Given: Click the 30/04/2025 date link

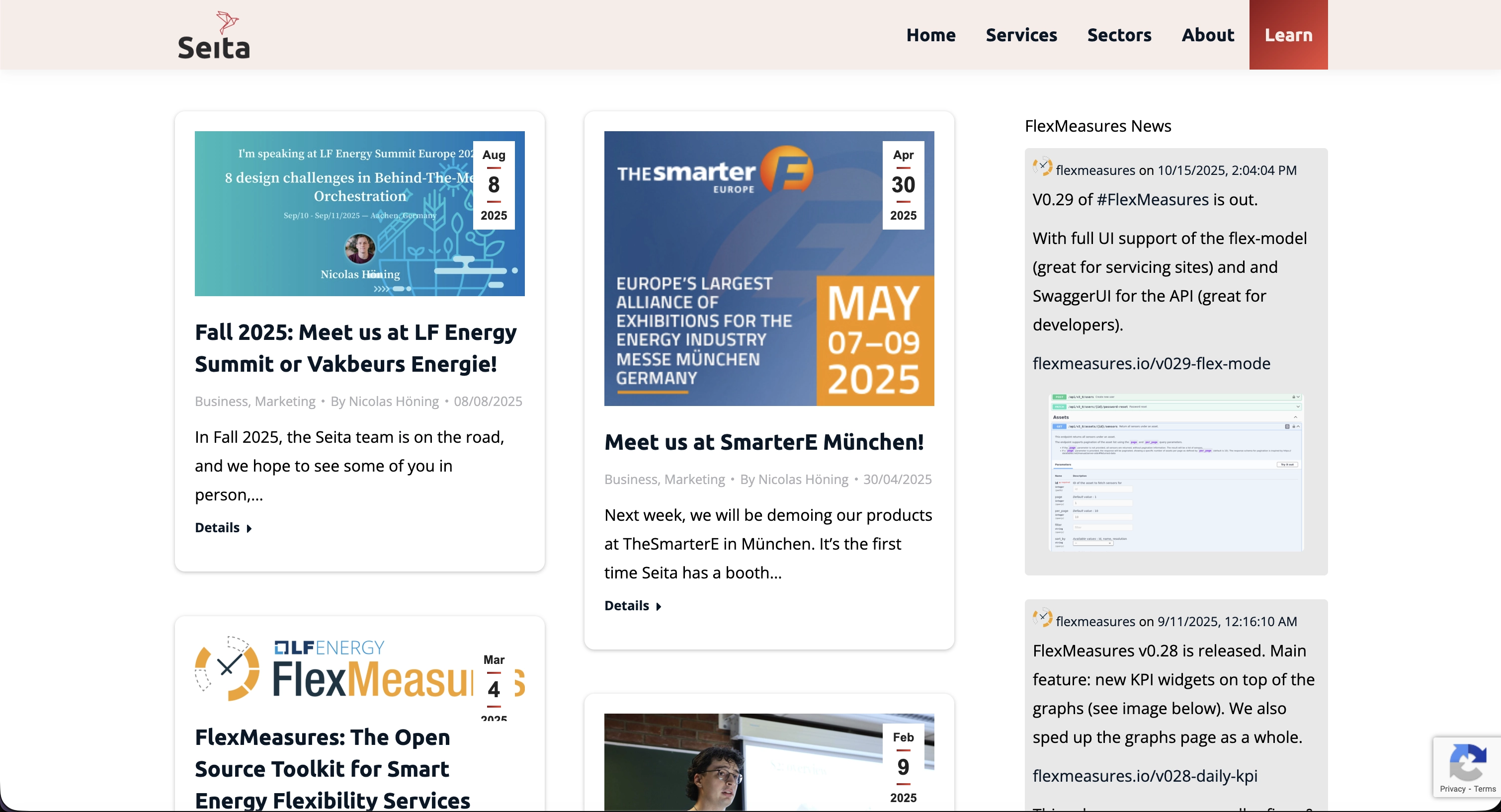Looking at the screenshot, I should [897, 480].
